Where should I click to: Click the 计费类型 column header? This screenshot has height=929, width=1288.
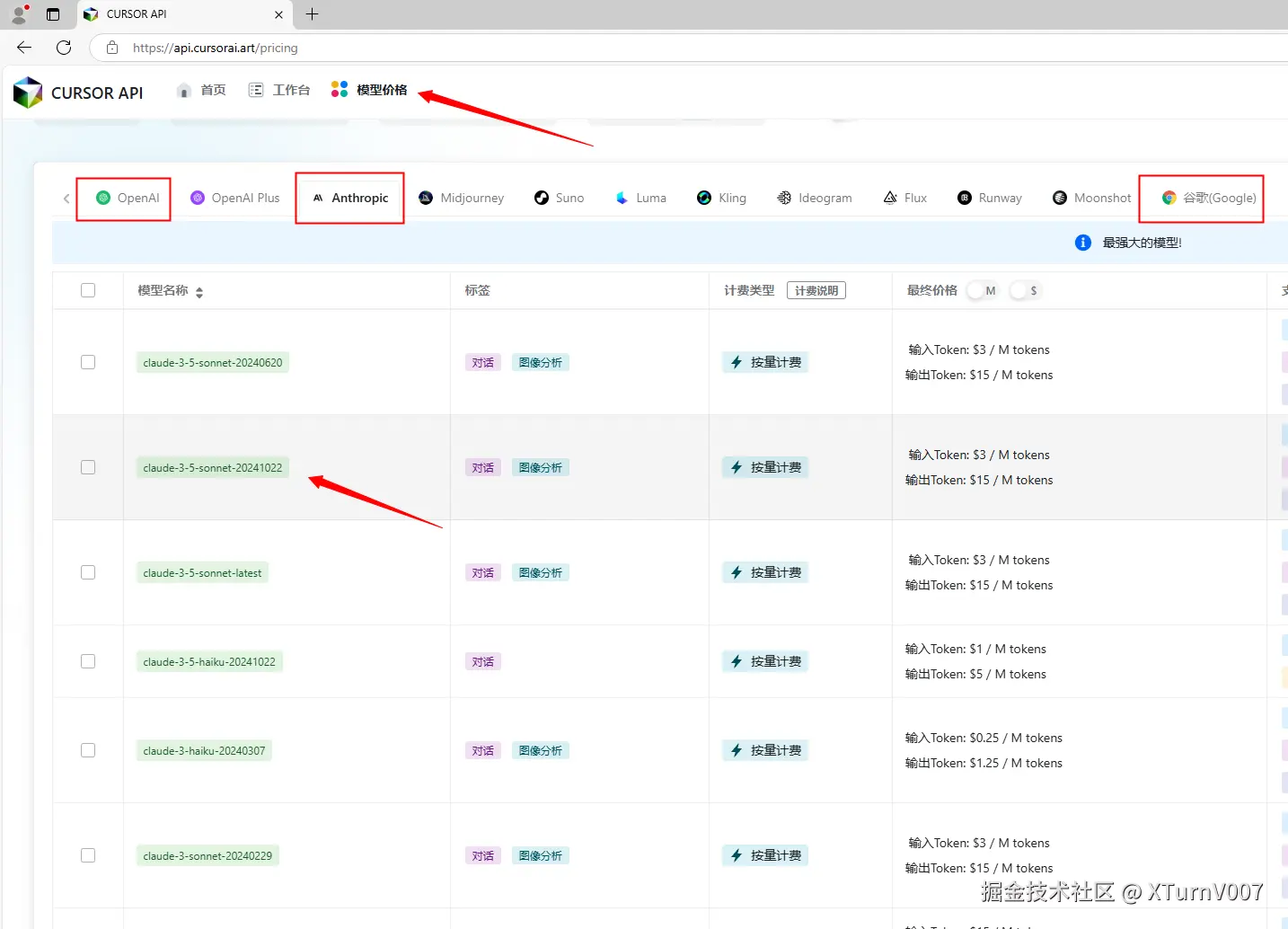(749, 290)
